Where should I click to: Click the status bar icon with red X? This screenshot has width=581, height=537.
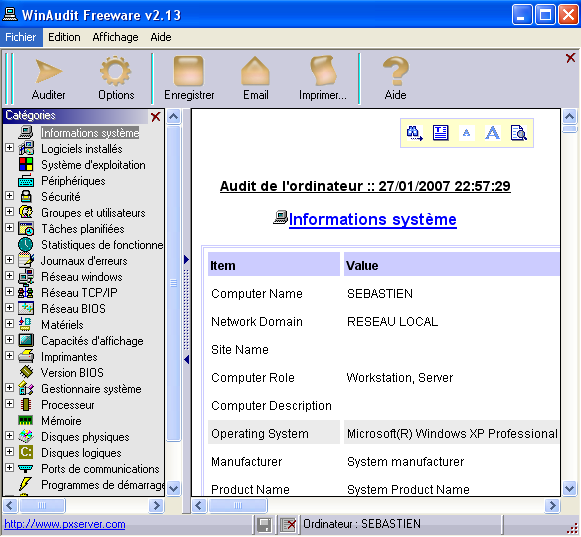pos(288,525)
